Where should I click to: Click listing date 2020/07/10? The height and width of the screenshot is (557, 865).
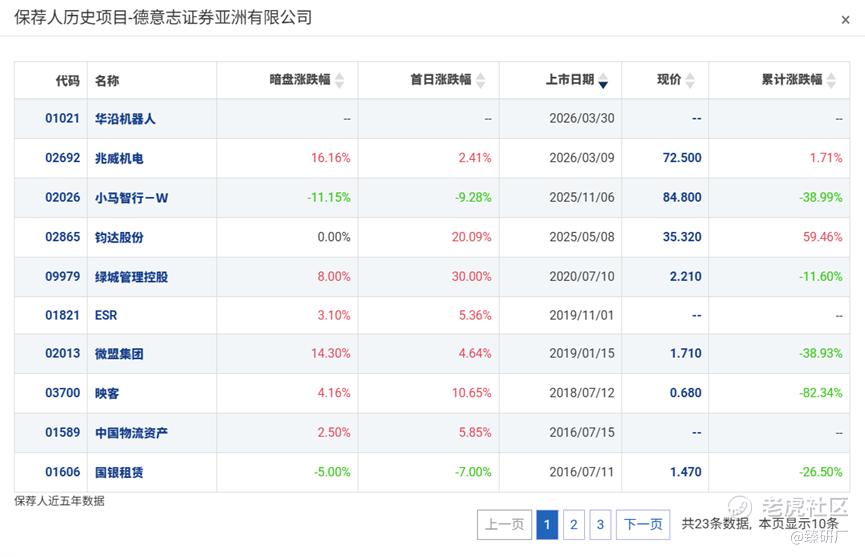581,276
